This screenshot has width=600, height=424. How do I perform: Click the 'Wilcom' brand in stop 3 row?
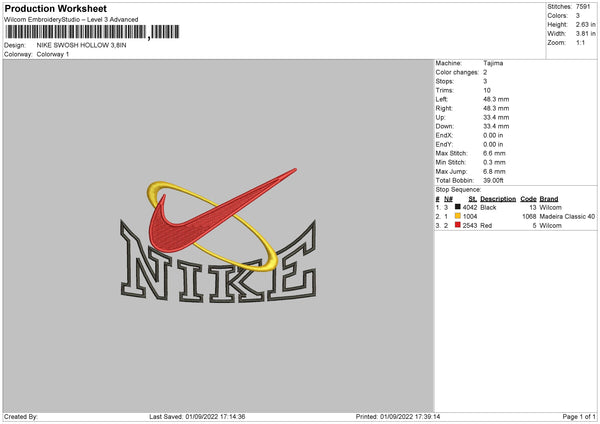[x=551, y=226]
